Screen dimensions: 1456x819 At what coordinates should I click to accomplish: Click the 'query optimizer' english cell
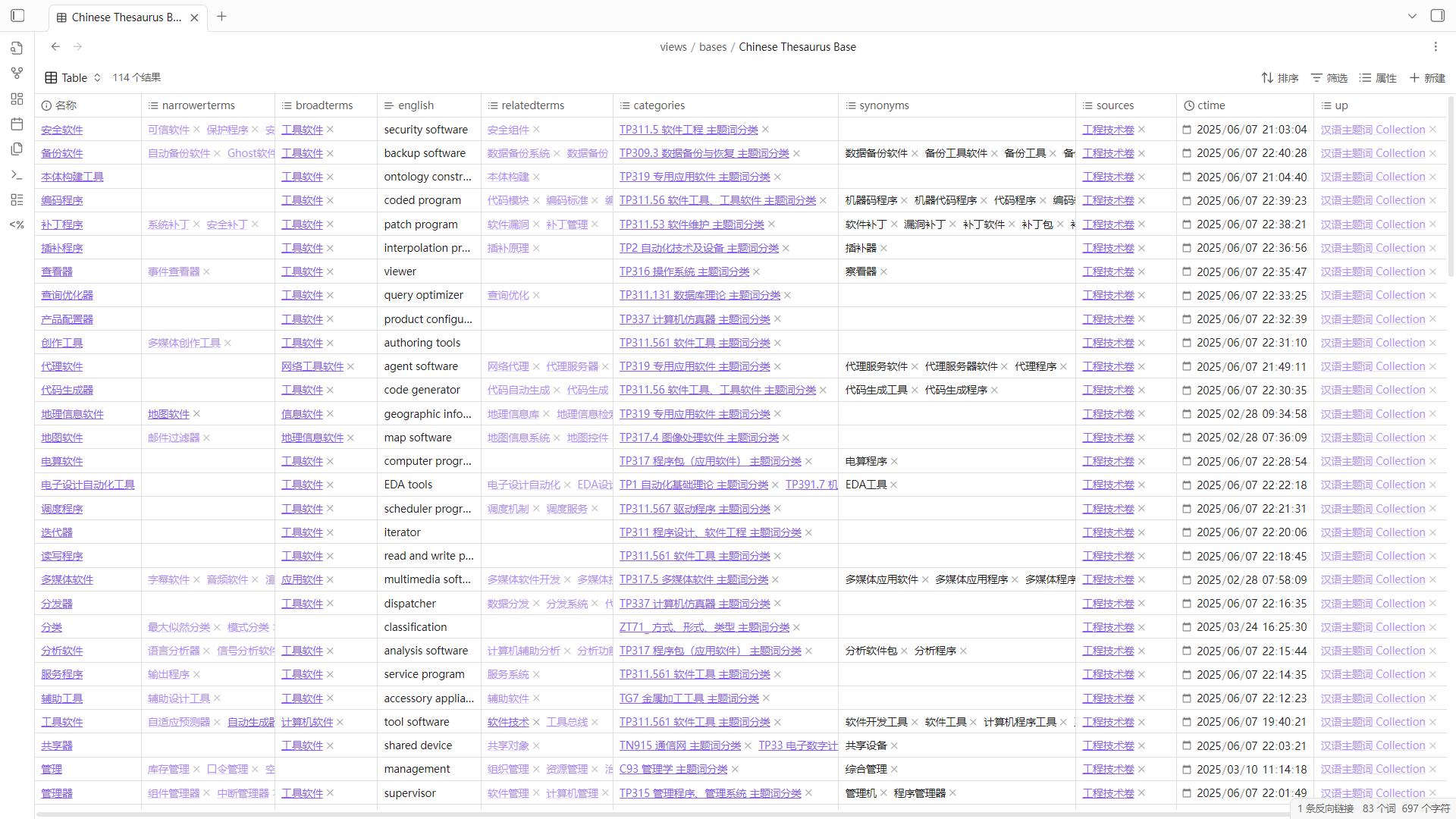428,295
